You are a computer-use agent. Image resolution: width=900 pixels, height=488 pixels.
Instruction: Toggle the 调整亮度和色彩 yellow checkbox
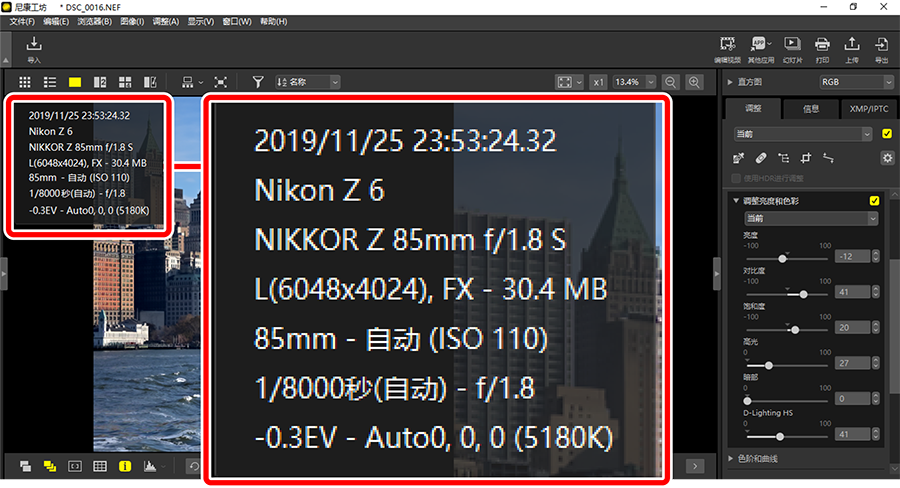(x=874, y=201)
